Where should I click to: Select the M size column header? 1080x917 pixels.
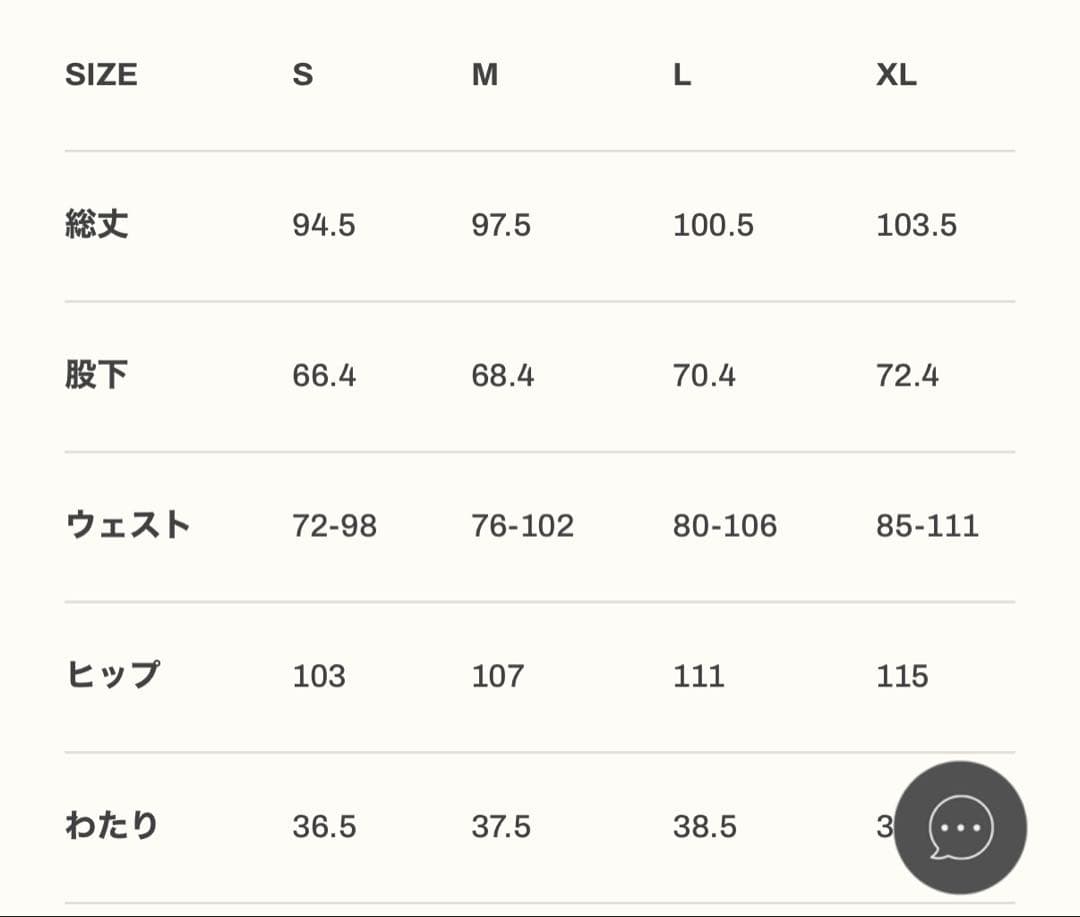[x=485, y=73]
